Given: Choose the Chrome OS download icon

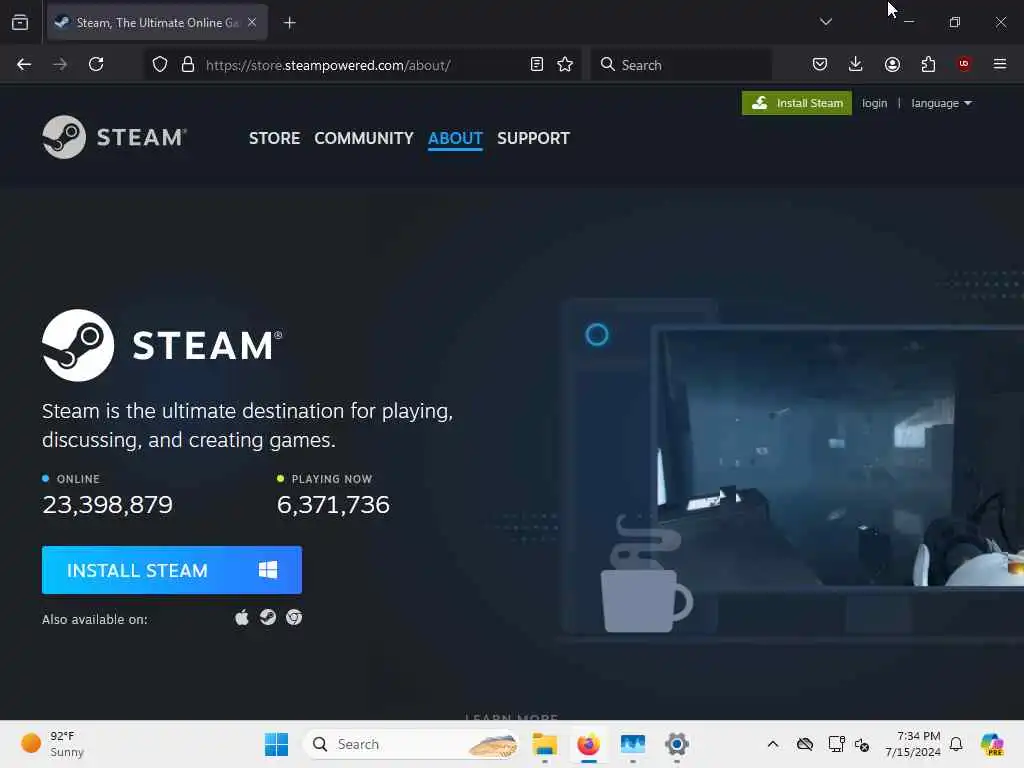Looking at the screenshot, I should (x=294, y=618).
